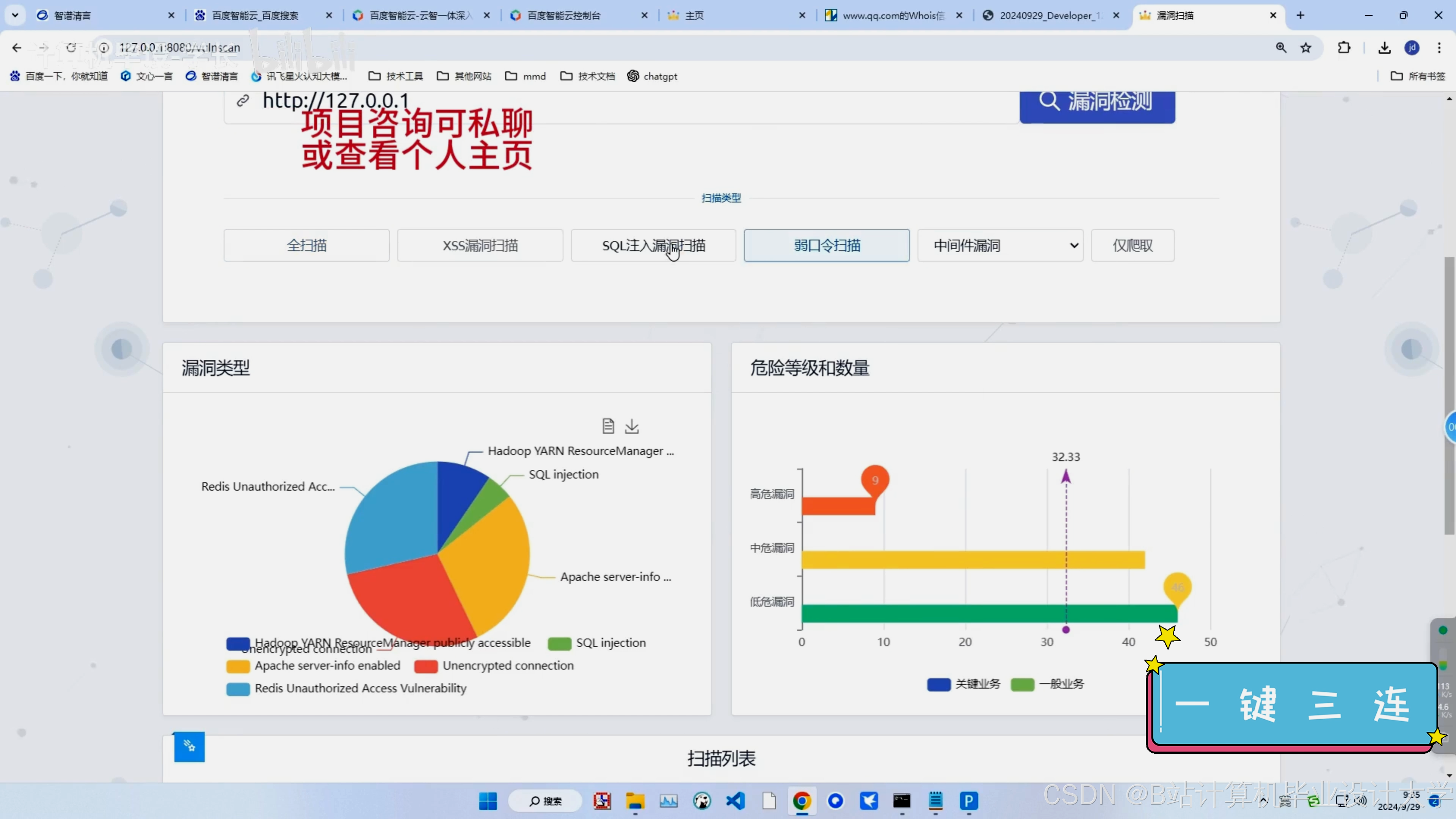Screen dimensions: 1456x819
Task: Switch to 百度智能云控制台 tab
Action: click(x=563, y=16)
